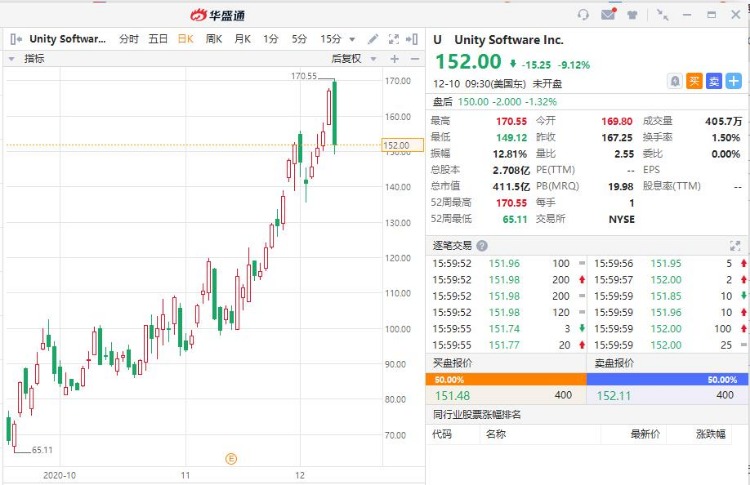Screen dimensions: 750x485
Task: Open the customer service headset icon
Action: pos(583,15)
